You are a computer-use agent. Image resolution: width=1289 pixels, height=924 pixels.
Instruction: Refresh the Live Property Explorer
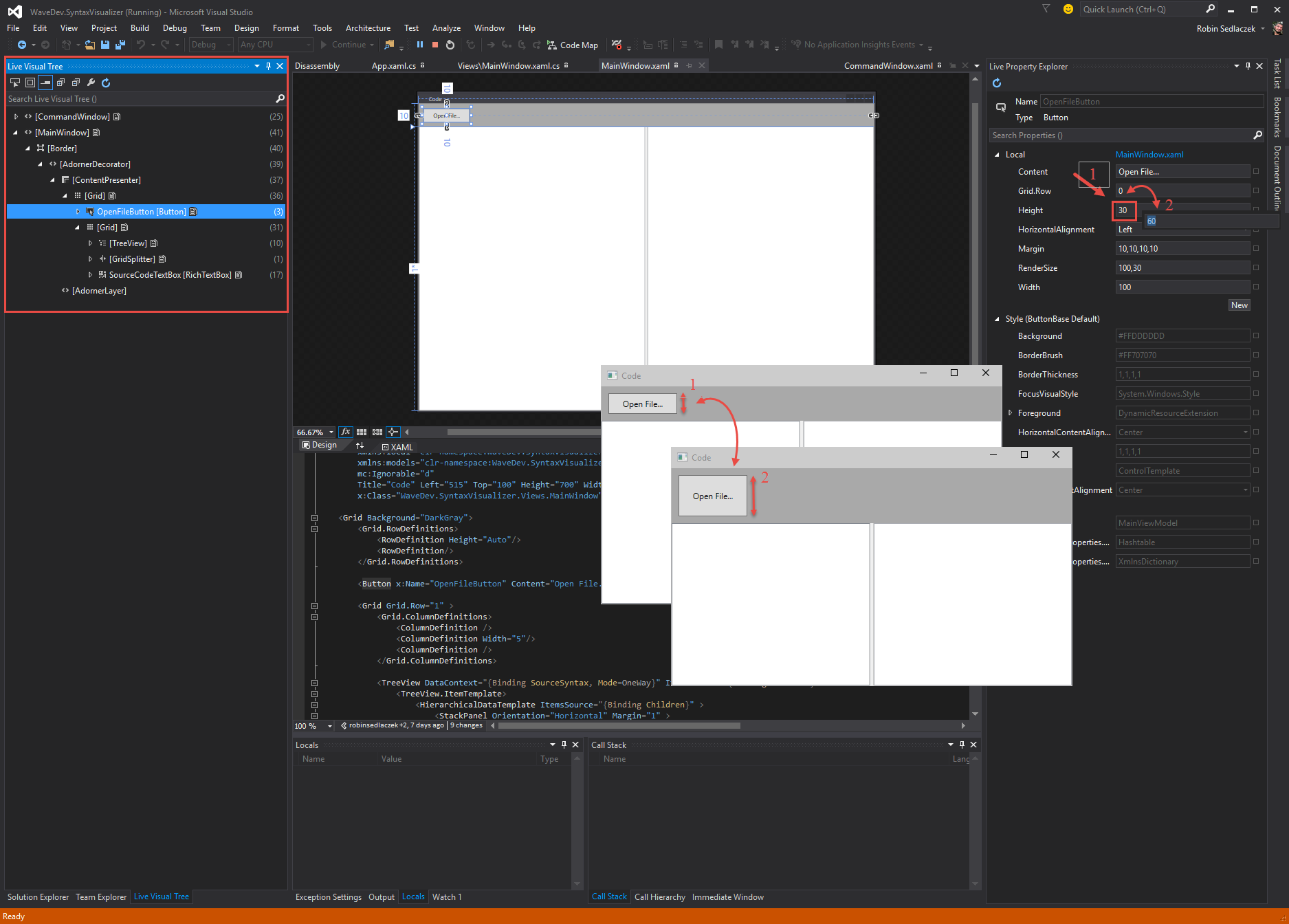pos(997,83)
